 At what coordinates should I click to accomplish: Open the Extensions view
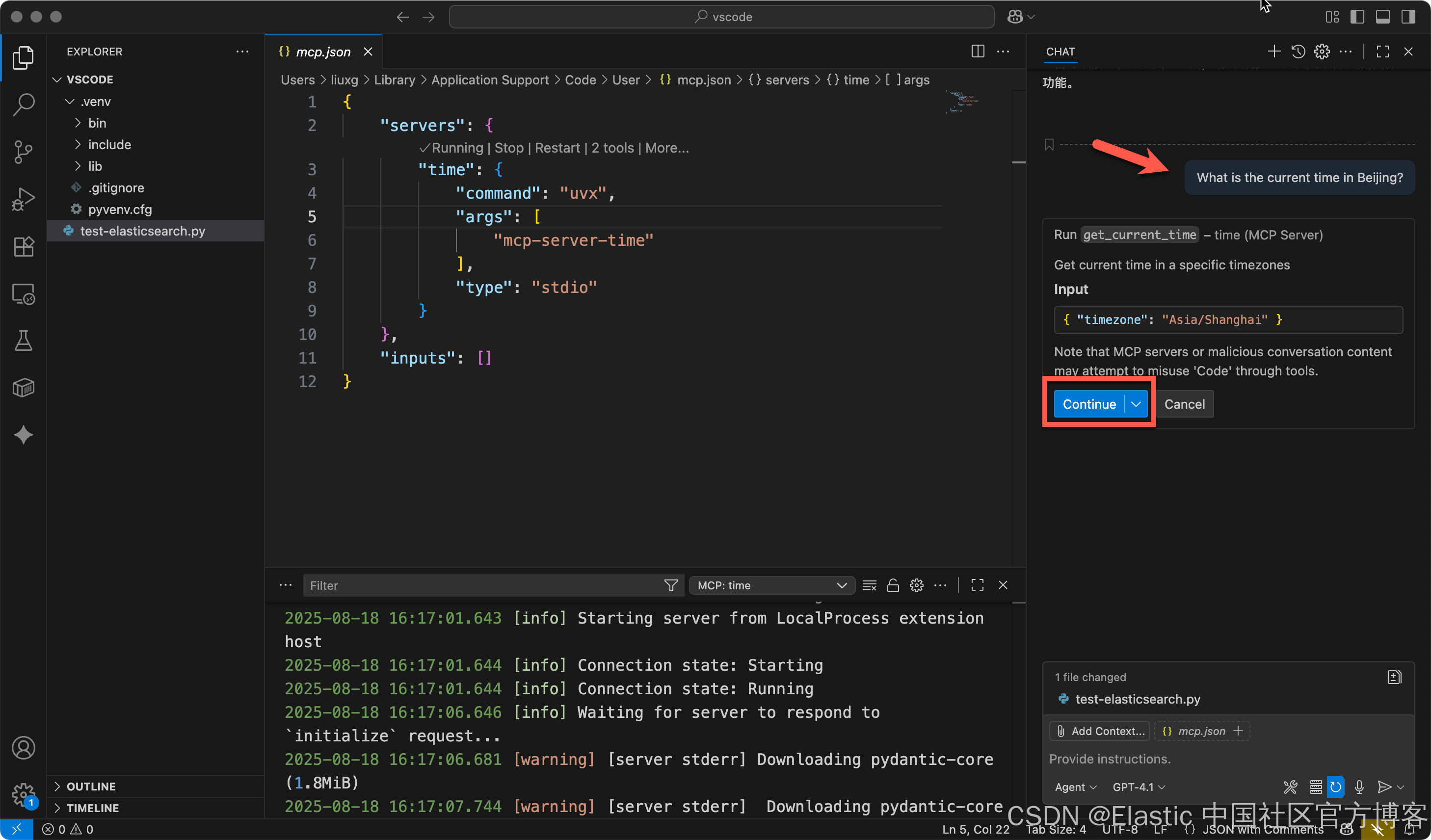coord(23,246)
